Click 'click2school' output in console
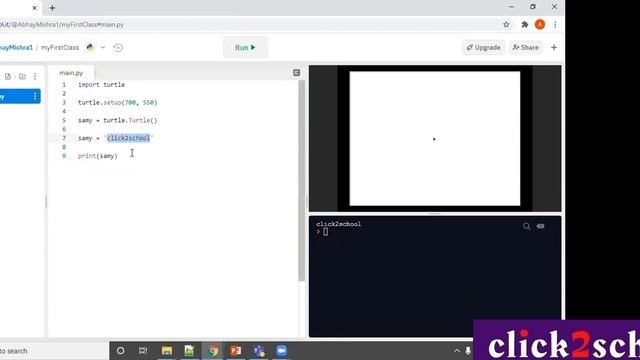The image size is (640, 360). pyautogui.click(x=338, y=224)
